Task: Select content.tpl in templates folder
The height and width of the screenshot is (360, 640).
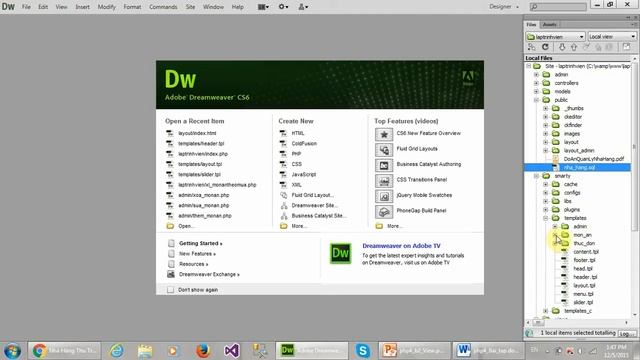Action: (x=586, y=252)
